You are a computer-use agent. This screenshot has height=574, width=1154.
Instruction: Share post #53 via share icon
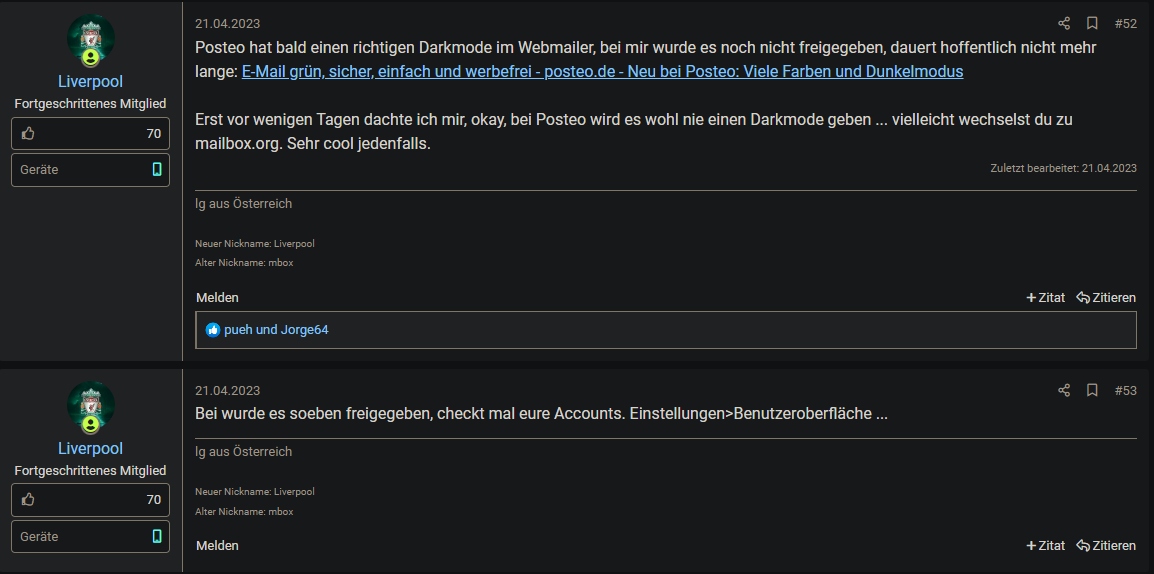click(x=1064, y=390)
